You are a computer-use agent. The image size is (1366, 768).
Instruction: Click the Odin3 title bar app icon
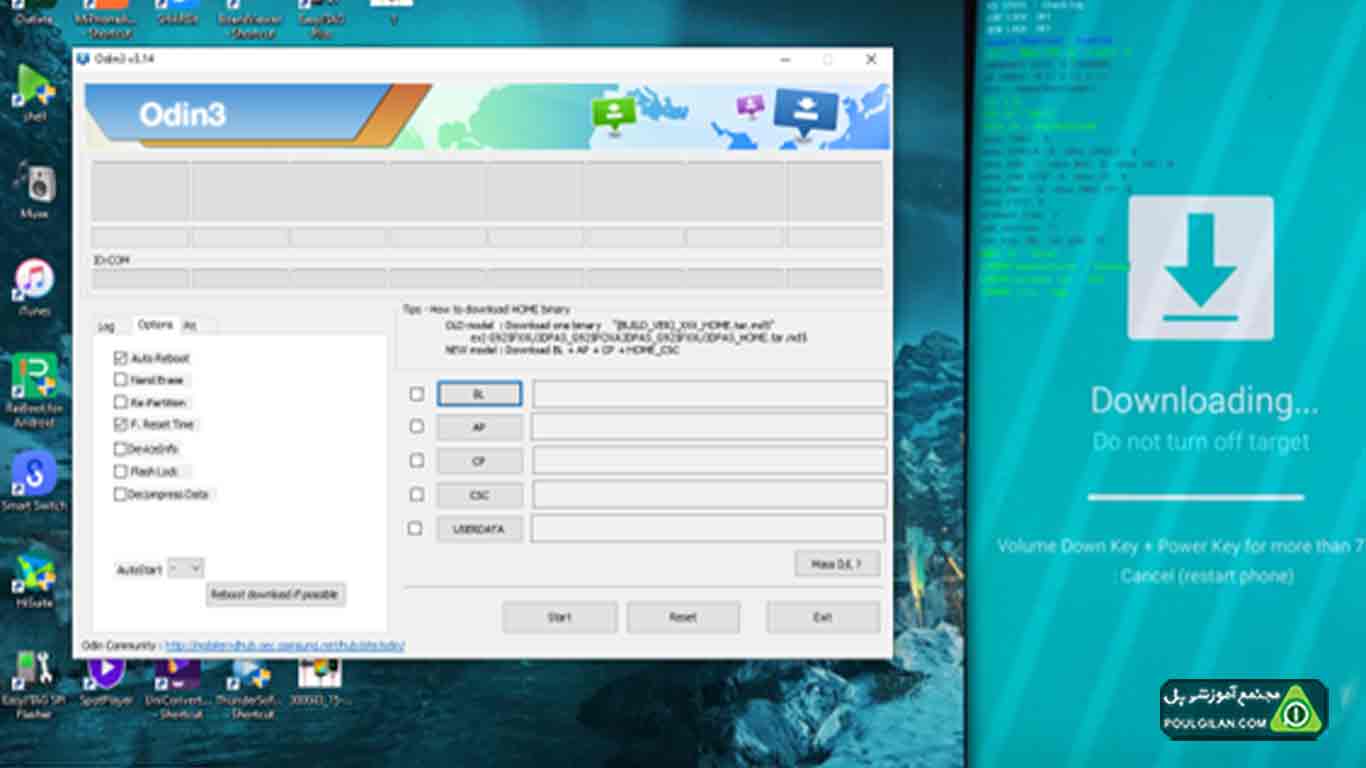(84, 59)
